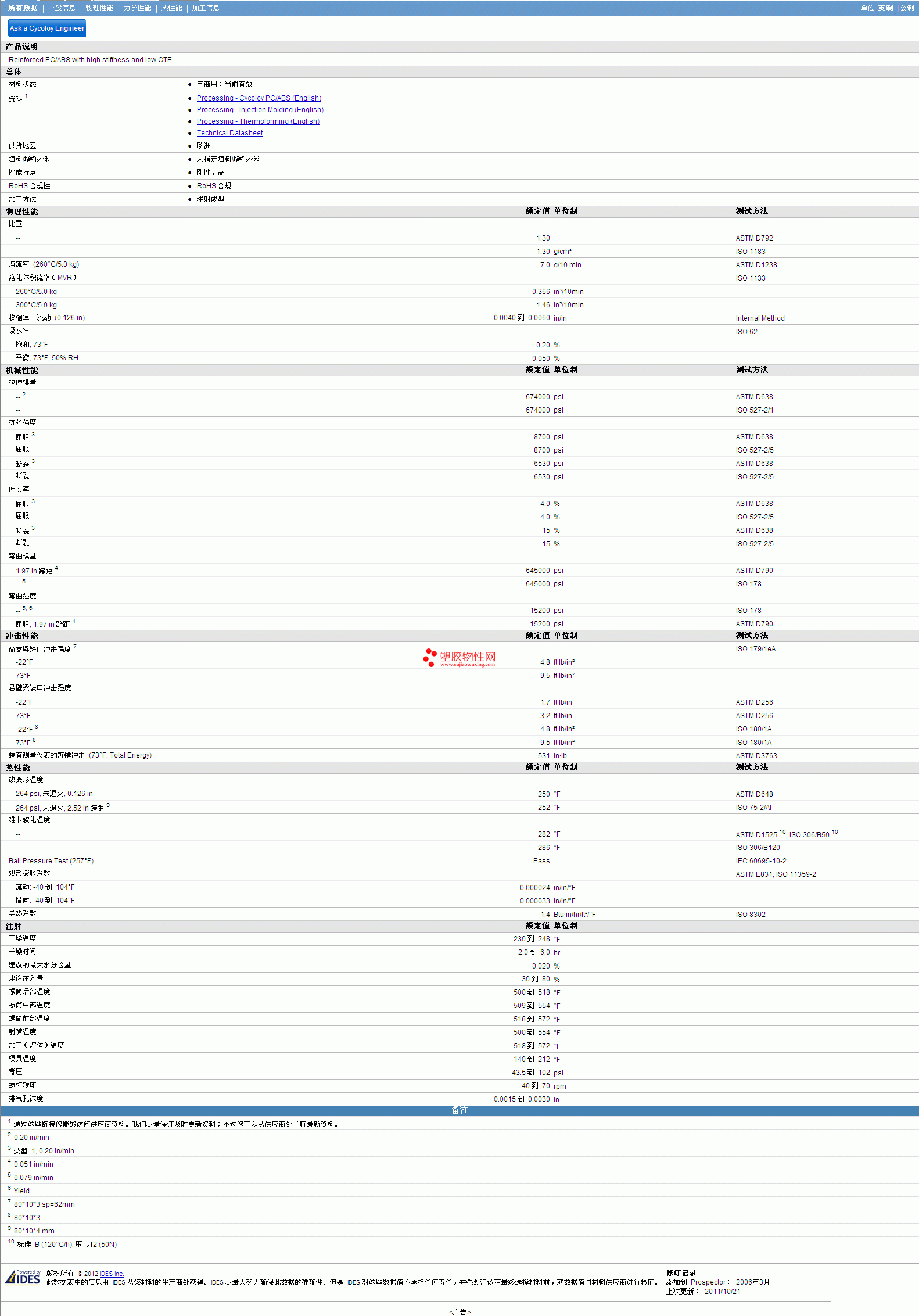Switch to the 物理性能 tab

coord(99,8)
